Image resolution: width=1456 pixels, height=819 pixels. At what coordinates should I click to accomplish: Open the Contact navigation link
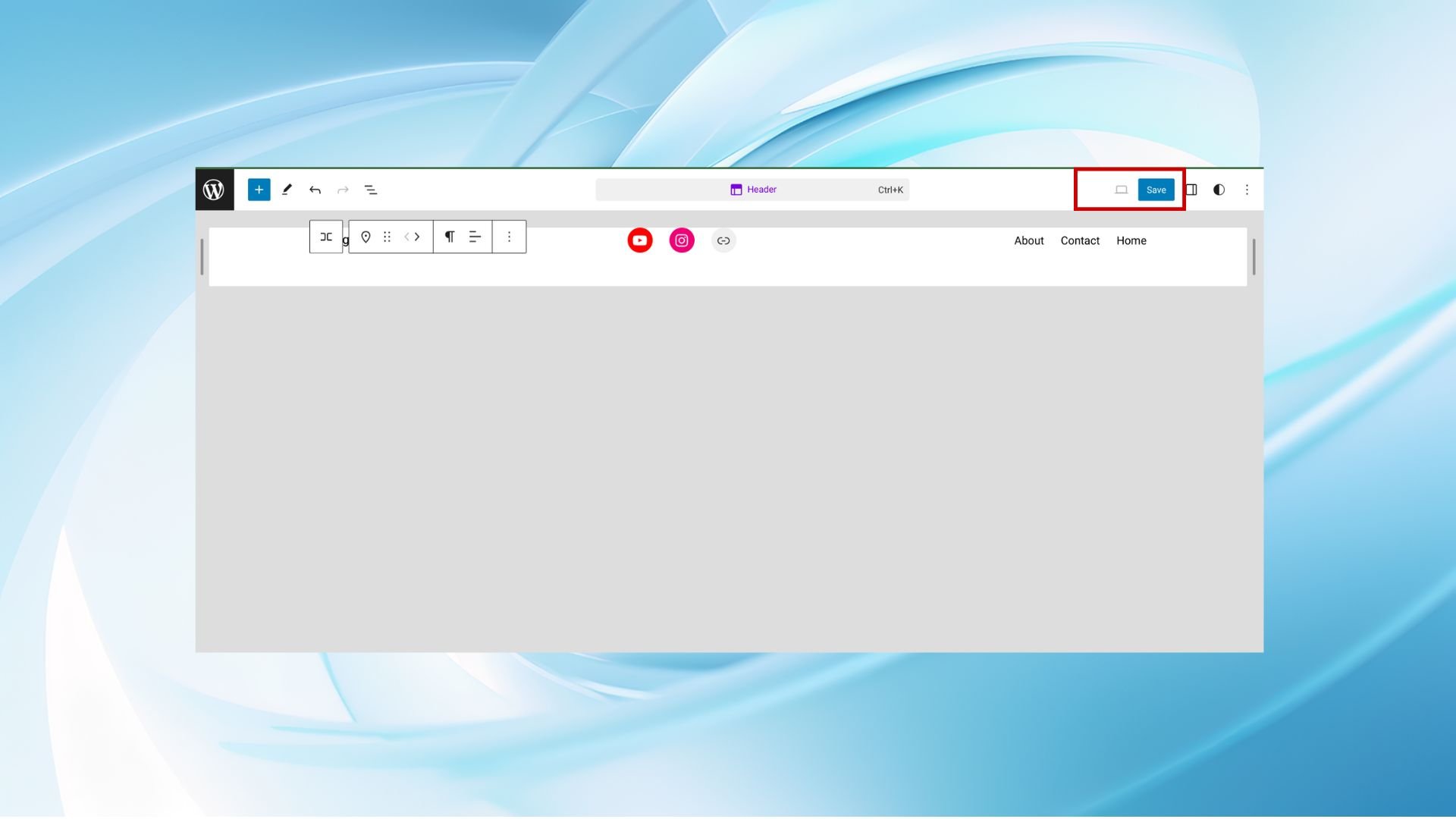pyautogui.click(x=1080, y=240)
